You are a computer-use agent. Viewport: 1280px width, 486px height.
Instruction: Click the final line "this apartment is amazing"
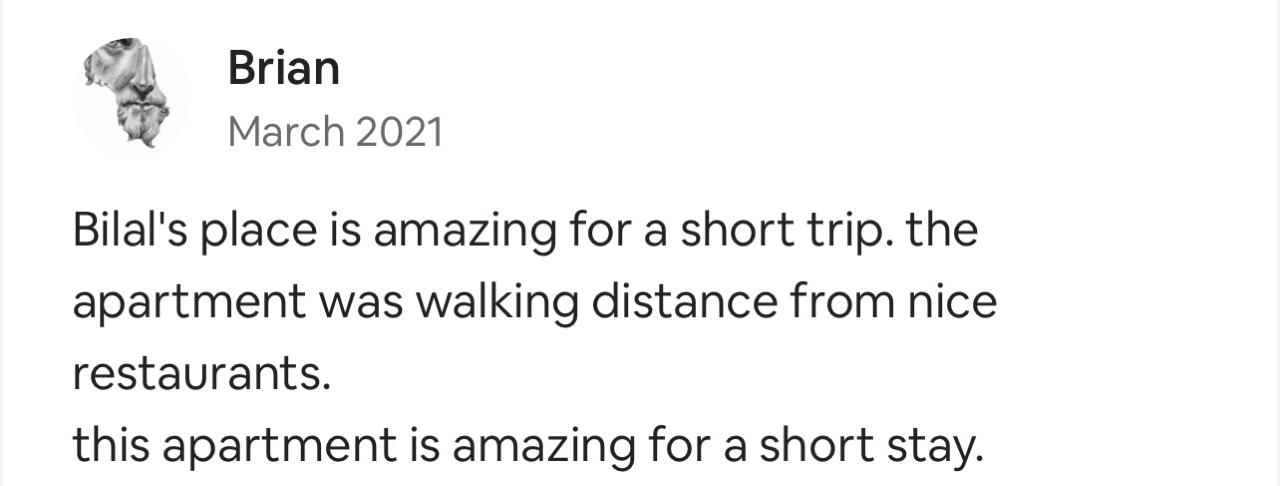(x=529, y=447)
